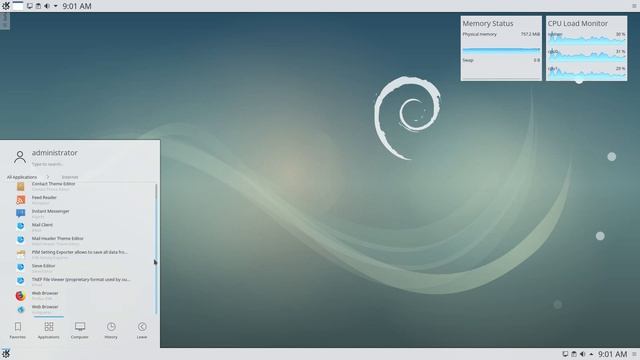Click the launcher application list scrollbar
This screenshot has width=640, height=360.
point(156,249)
